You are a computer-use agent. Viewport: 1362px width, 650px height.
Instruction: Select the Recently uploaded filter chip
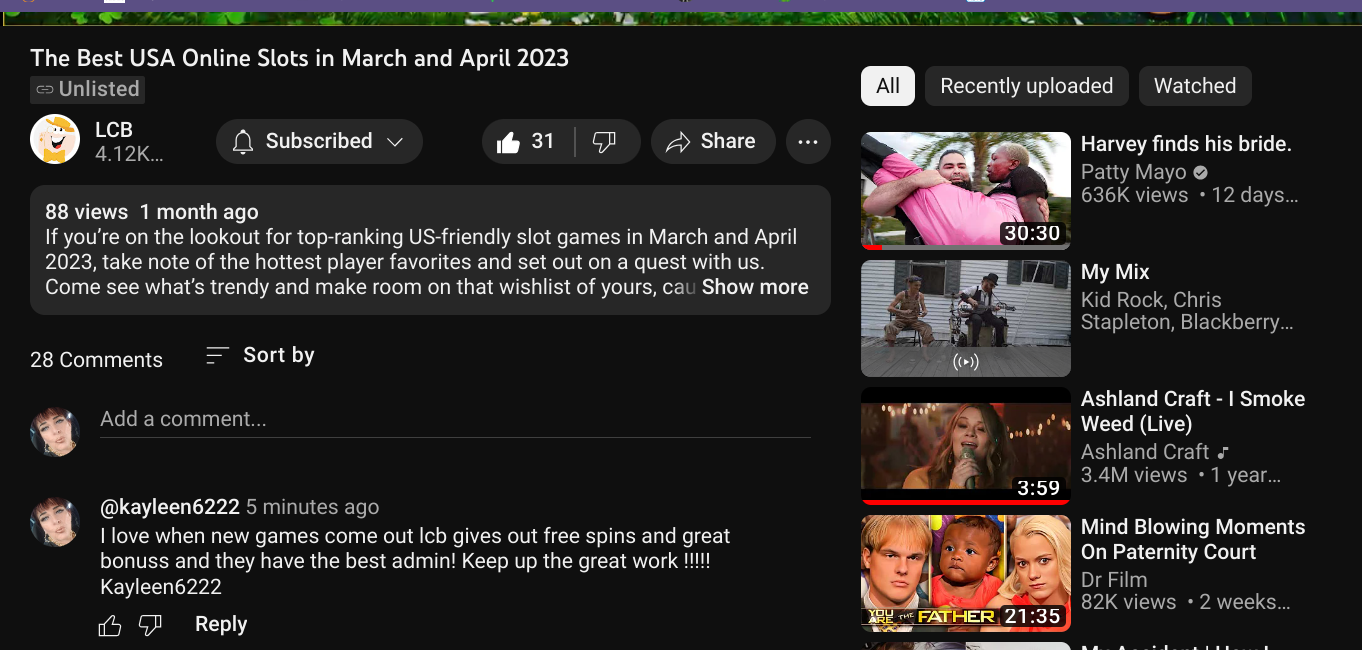(x=1027, y=86)
